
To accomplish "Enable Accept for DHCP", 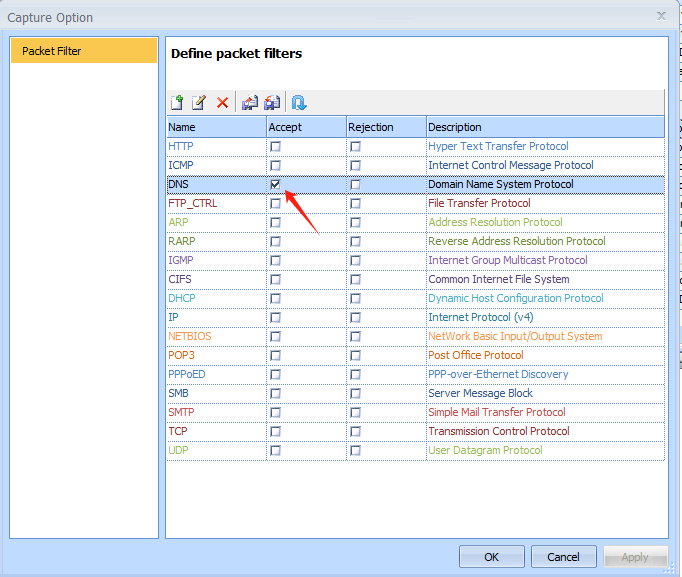I will tap(275, 298).
